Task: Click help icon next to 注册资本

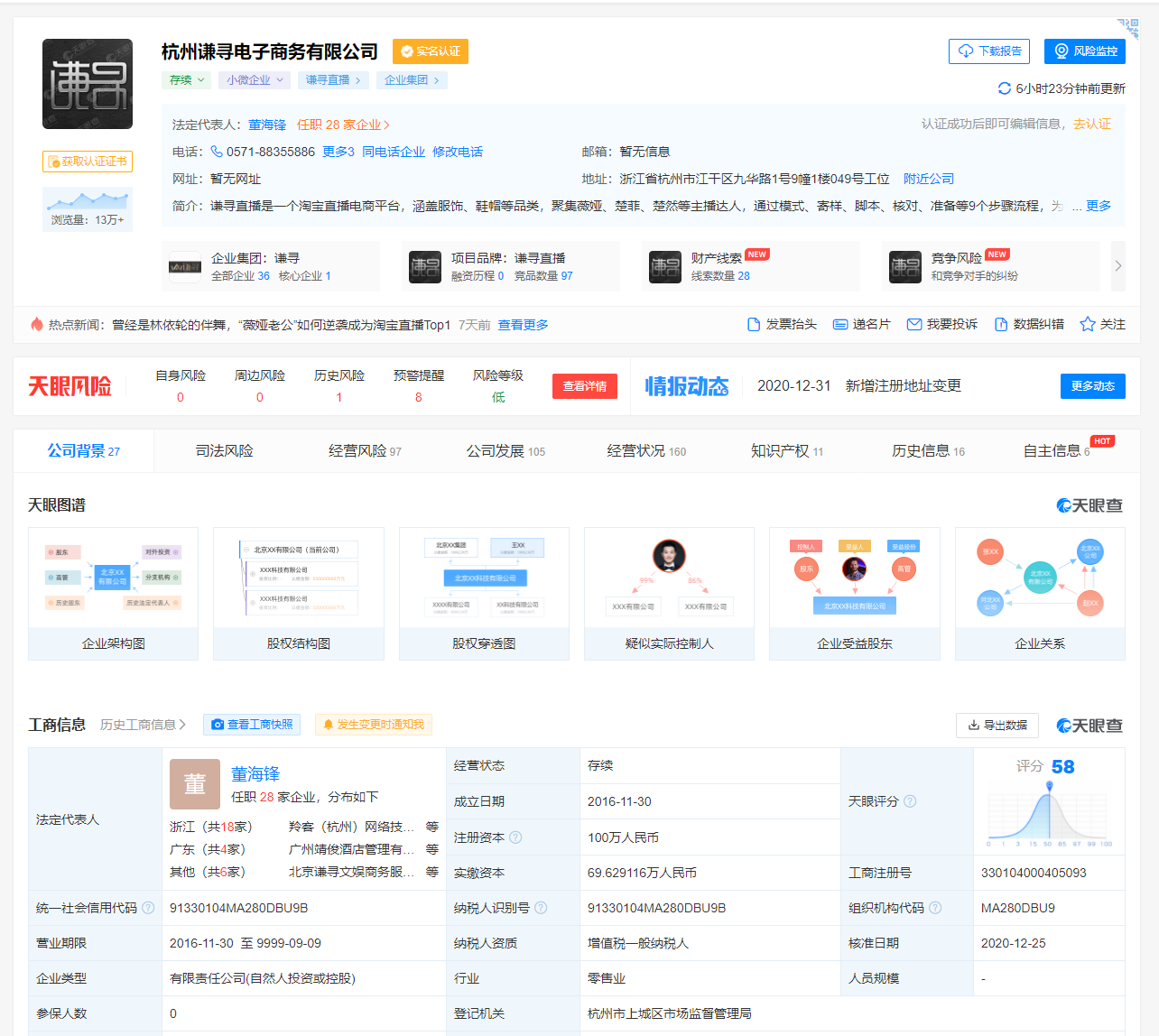Action: click(515, 837)
